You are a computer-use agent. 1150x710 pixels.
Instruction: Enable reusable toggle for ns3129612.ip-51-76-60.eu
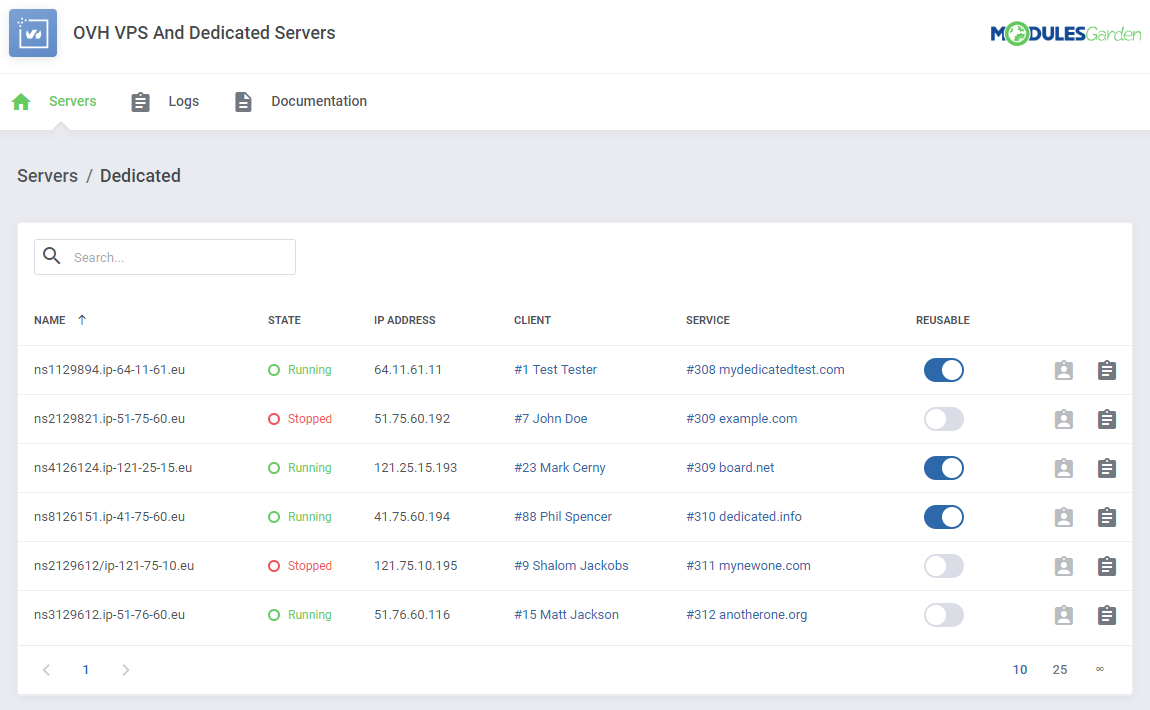tap(943, 615)
